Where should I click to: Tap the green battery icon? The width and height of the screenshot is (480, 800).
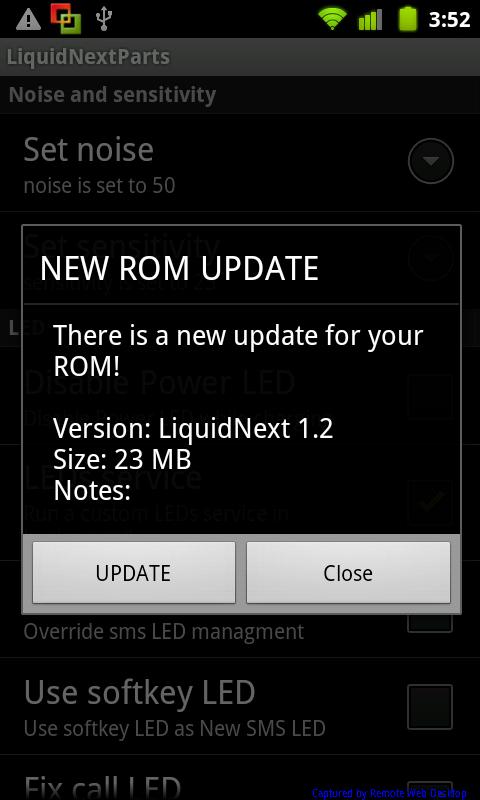tap(408, 19)
